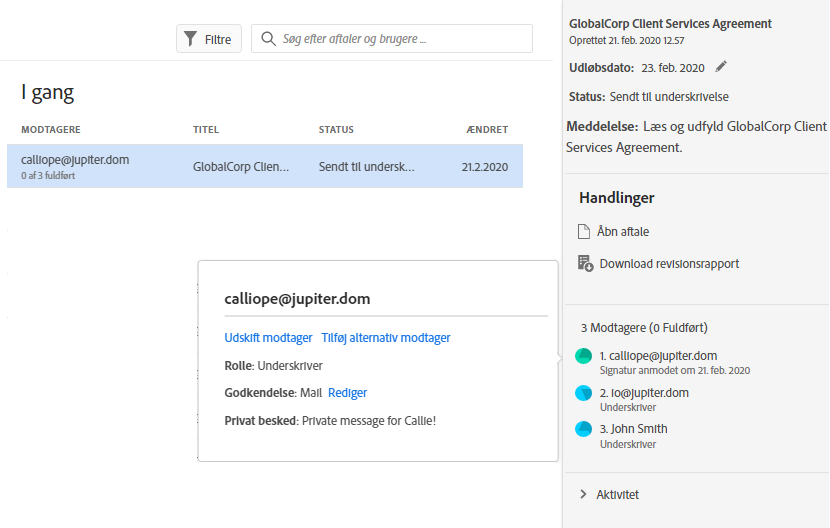Click calliope's green recipient status icon
830x528 pixels.
[x=584, y=356]
